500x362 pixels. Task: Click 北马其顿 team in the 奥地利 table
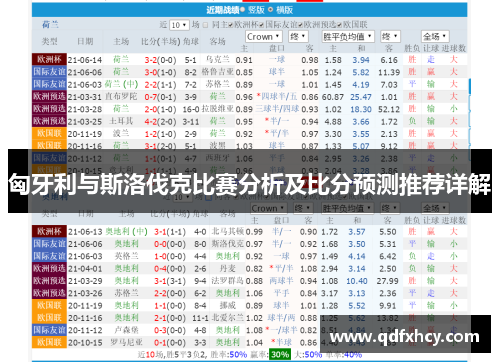click(228, 232)
